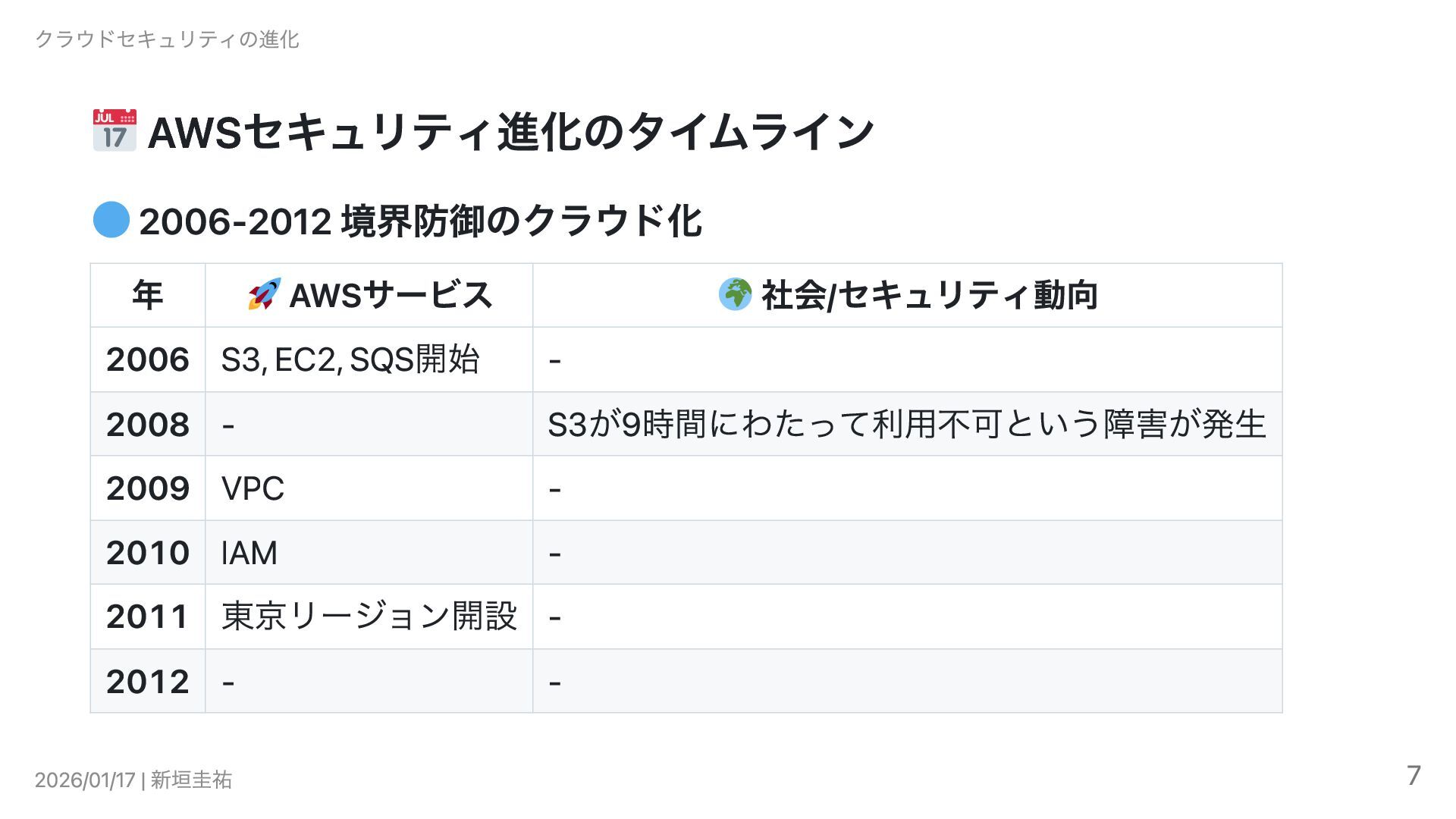
Task: Click the S3が9時間 outage description cell
Action: point(906,424)
